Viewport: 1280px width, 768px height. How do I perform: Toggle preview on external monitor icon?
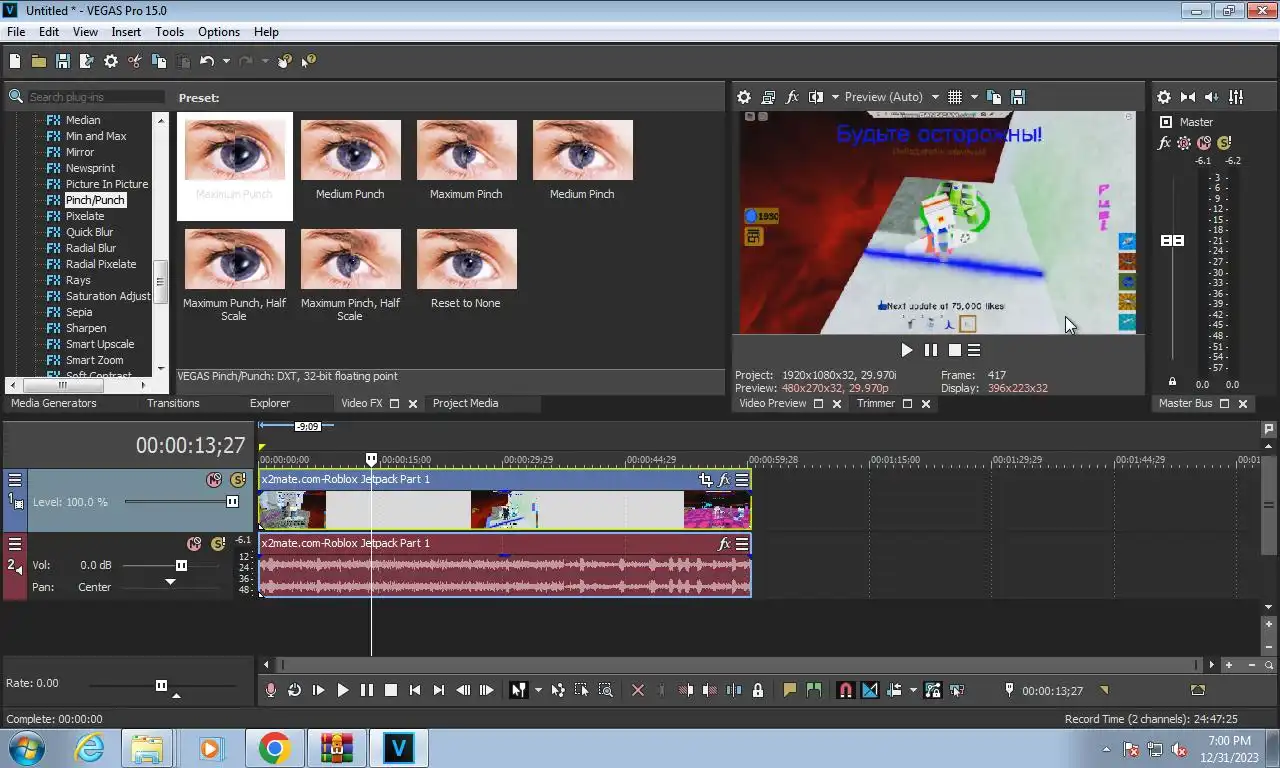[x=768, y=97]
